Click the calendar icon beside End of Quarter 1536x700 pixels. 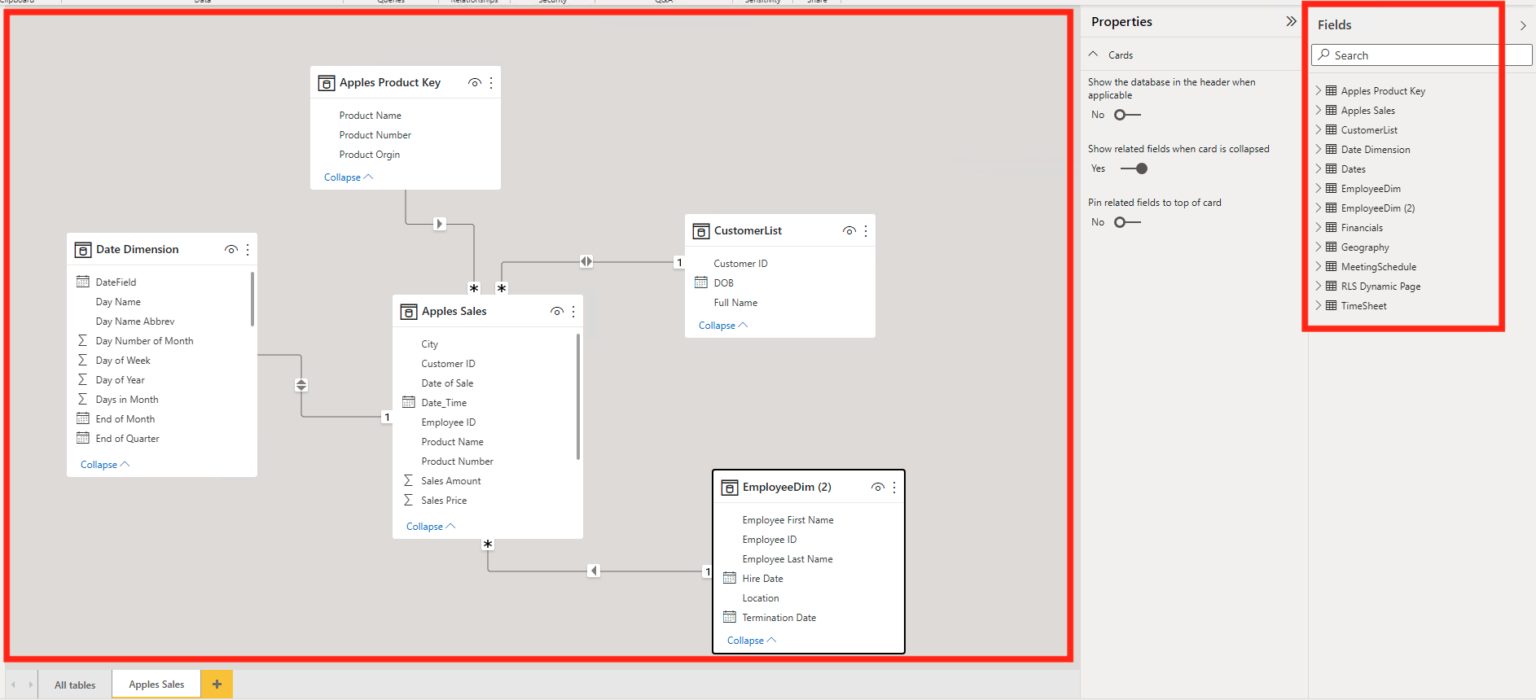click(83, 438)
